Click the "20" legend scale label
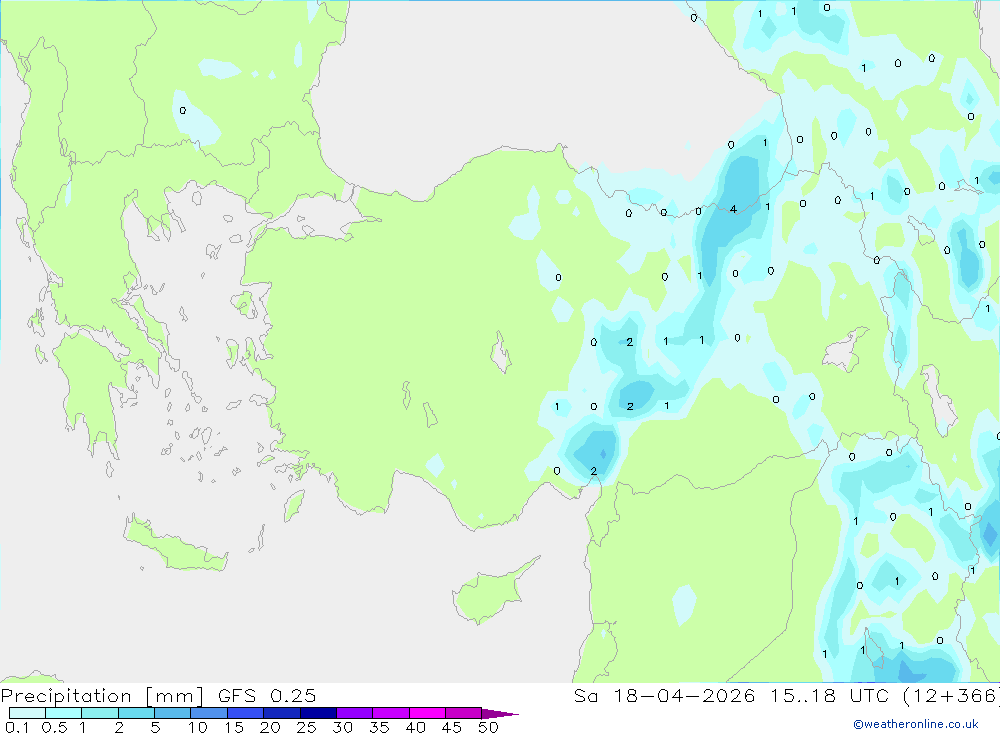Screen dimensions: 1000x733 (x=270, y=727)
